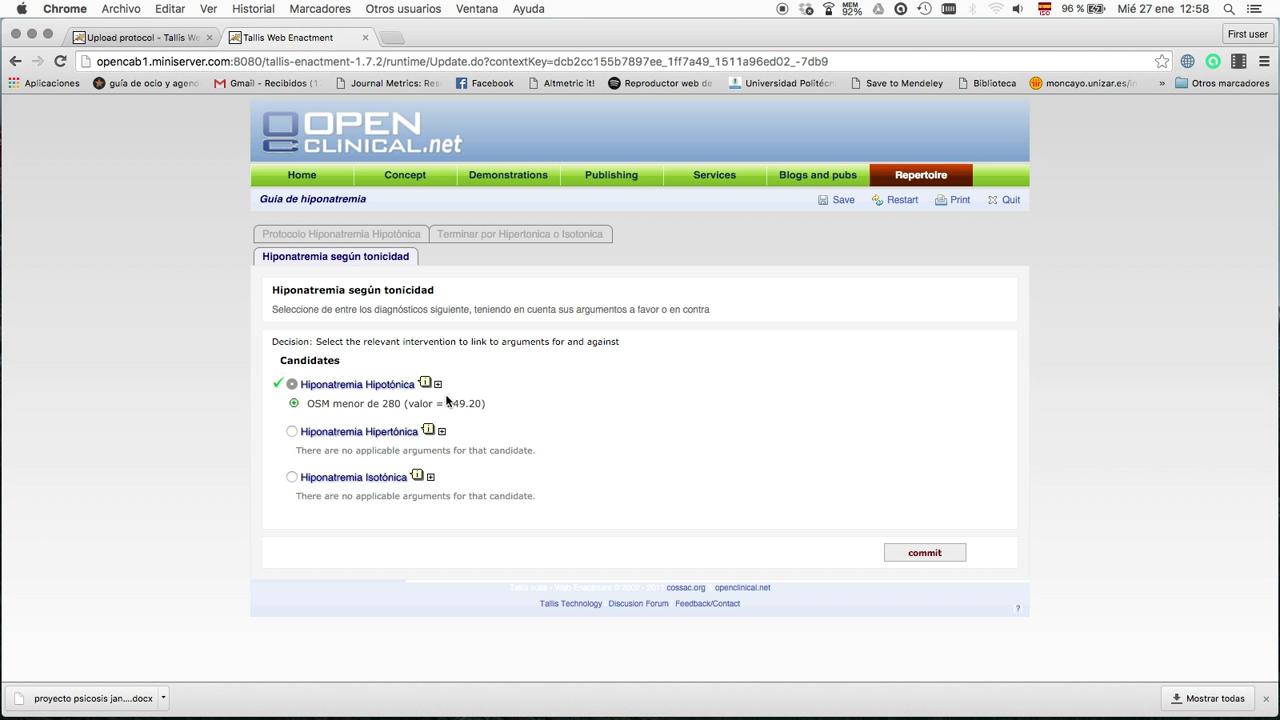The image size is (1280, 720).
Task: Expand the Hiponatremia Hipertónica plus box
Action: tap(442, 432)
